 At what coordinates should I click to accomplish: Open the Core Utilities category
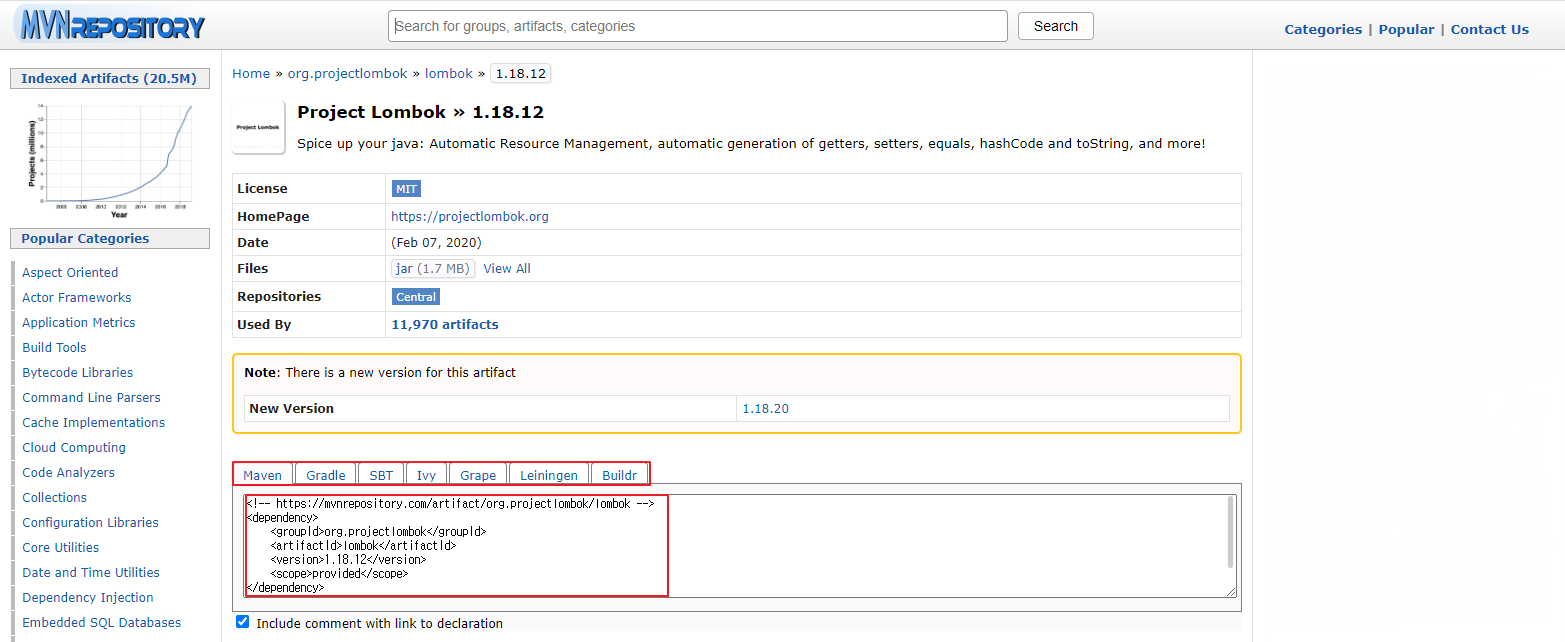(x=61, y=547)
